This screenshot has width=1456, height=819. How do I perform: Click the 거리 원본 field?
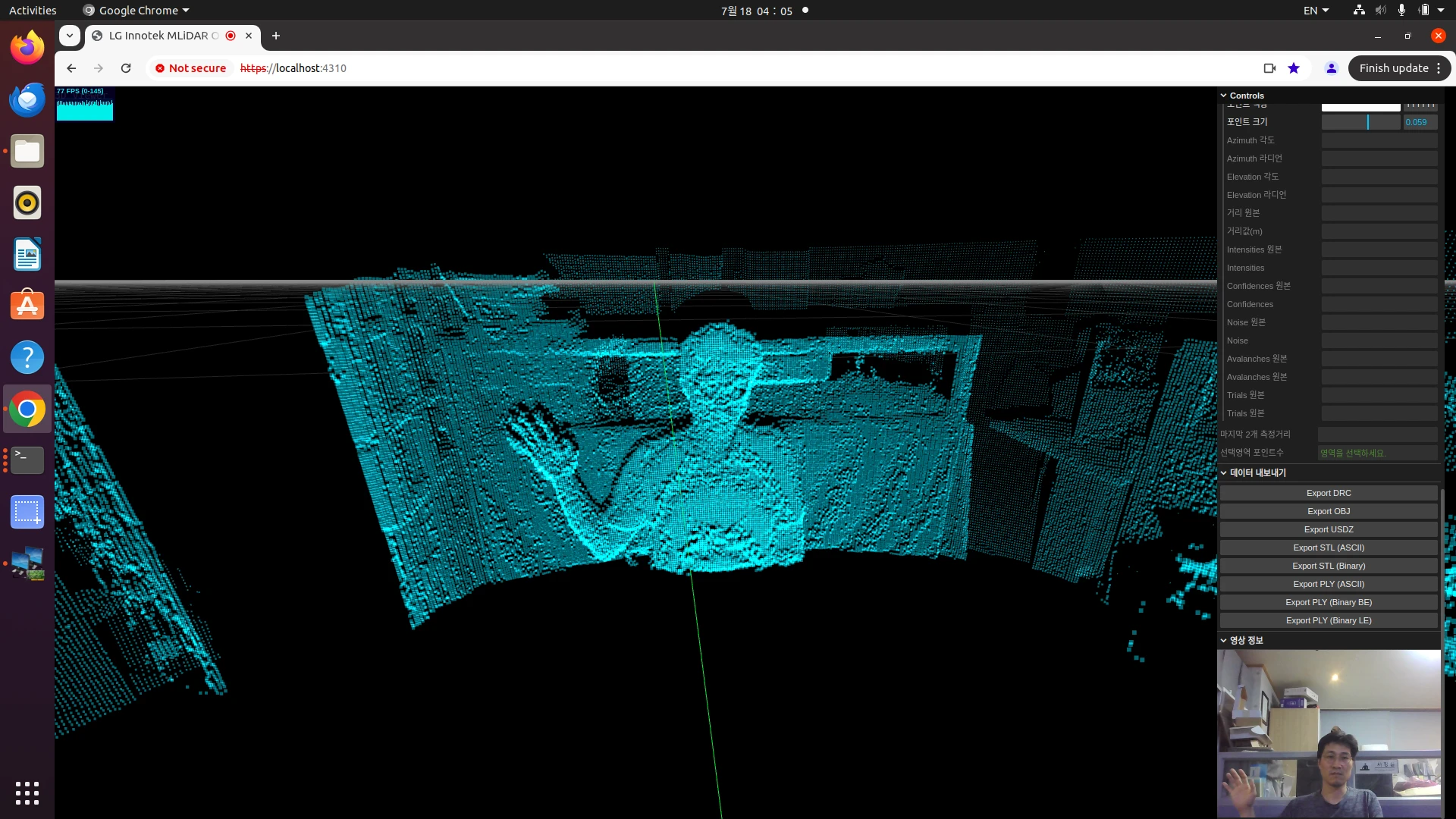click(x=1379, y=213)
